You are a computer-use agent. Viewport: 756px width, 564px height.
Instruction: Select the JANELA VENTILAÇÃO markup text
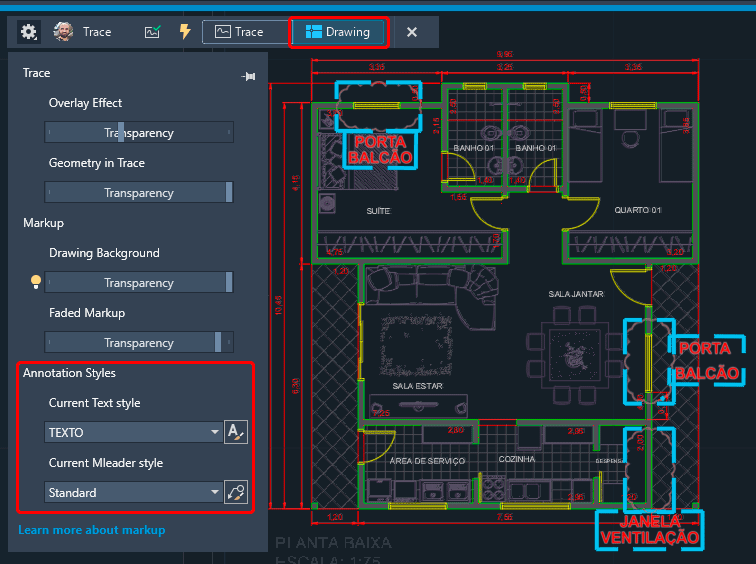click(x=650, y=529)
